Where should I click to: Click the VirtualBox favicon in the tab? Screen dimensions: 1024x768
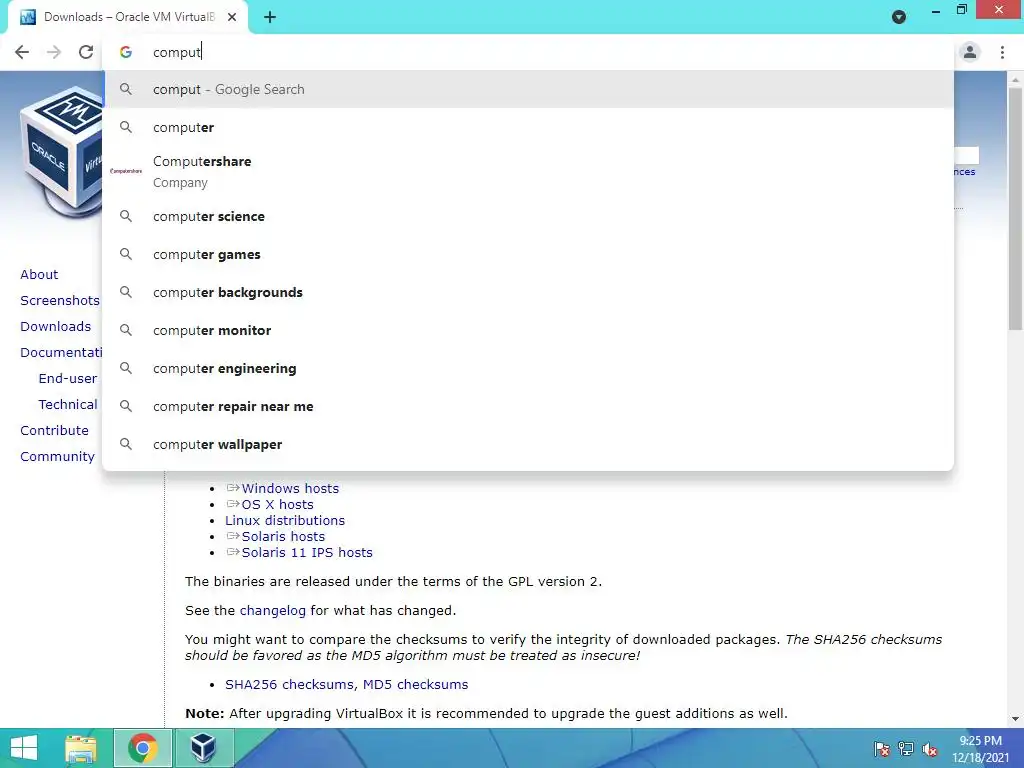click(28, 17)
